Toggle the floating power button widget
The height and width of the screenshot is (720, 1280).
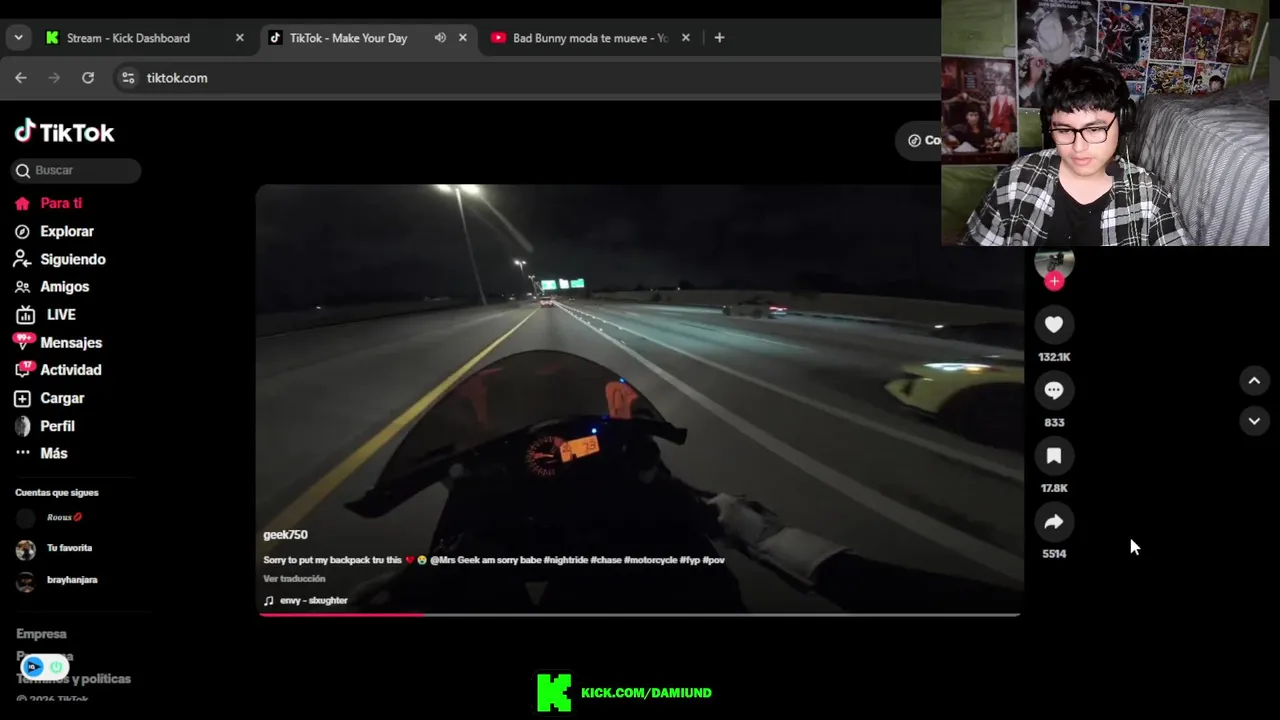pyautogui.click(x=56, y=666)
